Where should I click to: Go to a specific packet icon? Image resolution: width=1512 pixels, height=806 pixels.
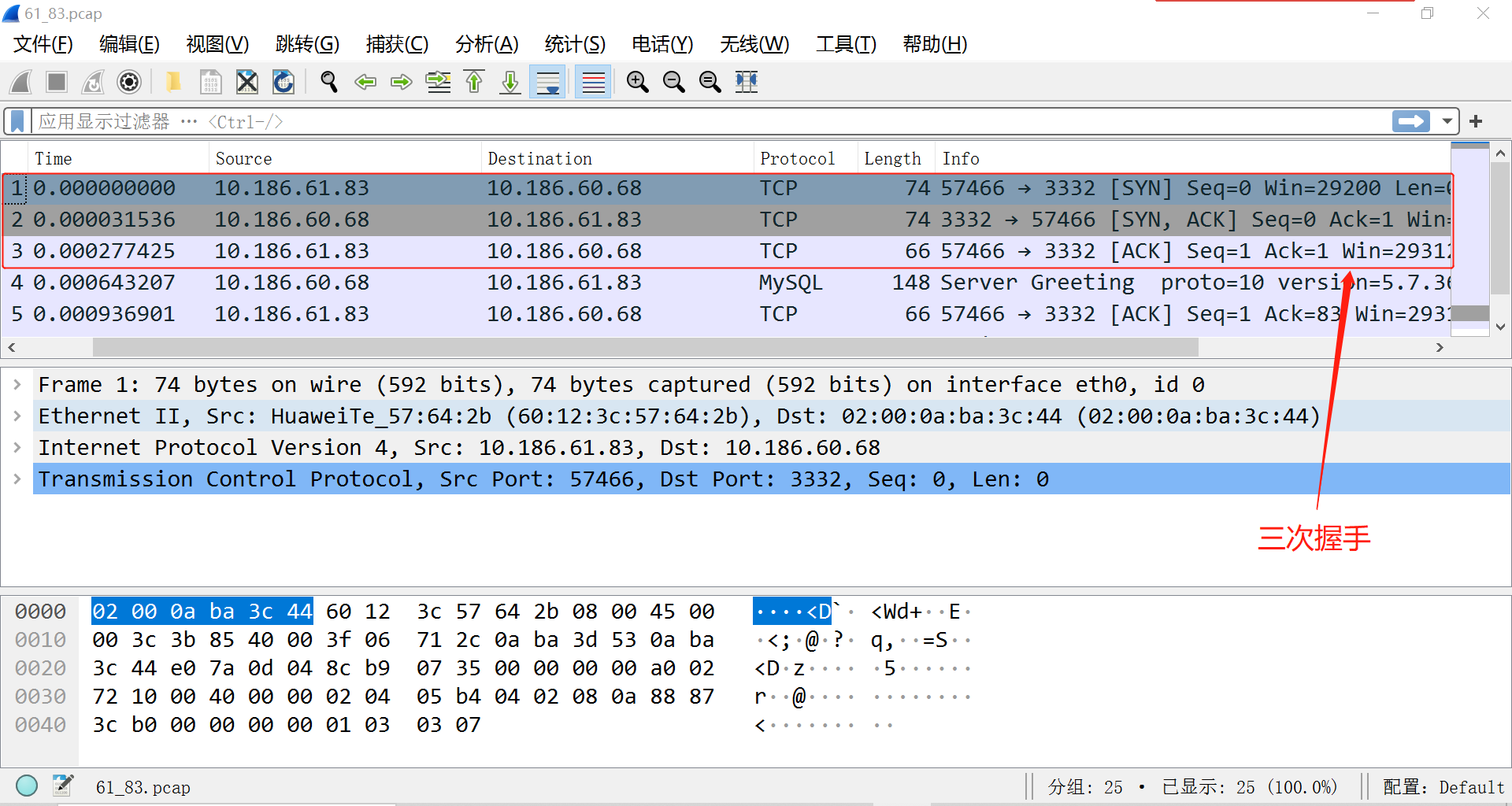438,82
